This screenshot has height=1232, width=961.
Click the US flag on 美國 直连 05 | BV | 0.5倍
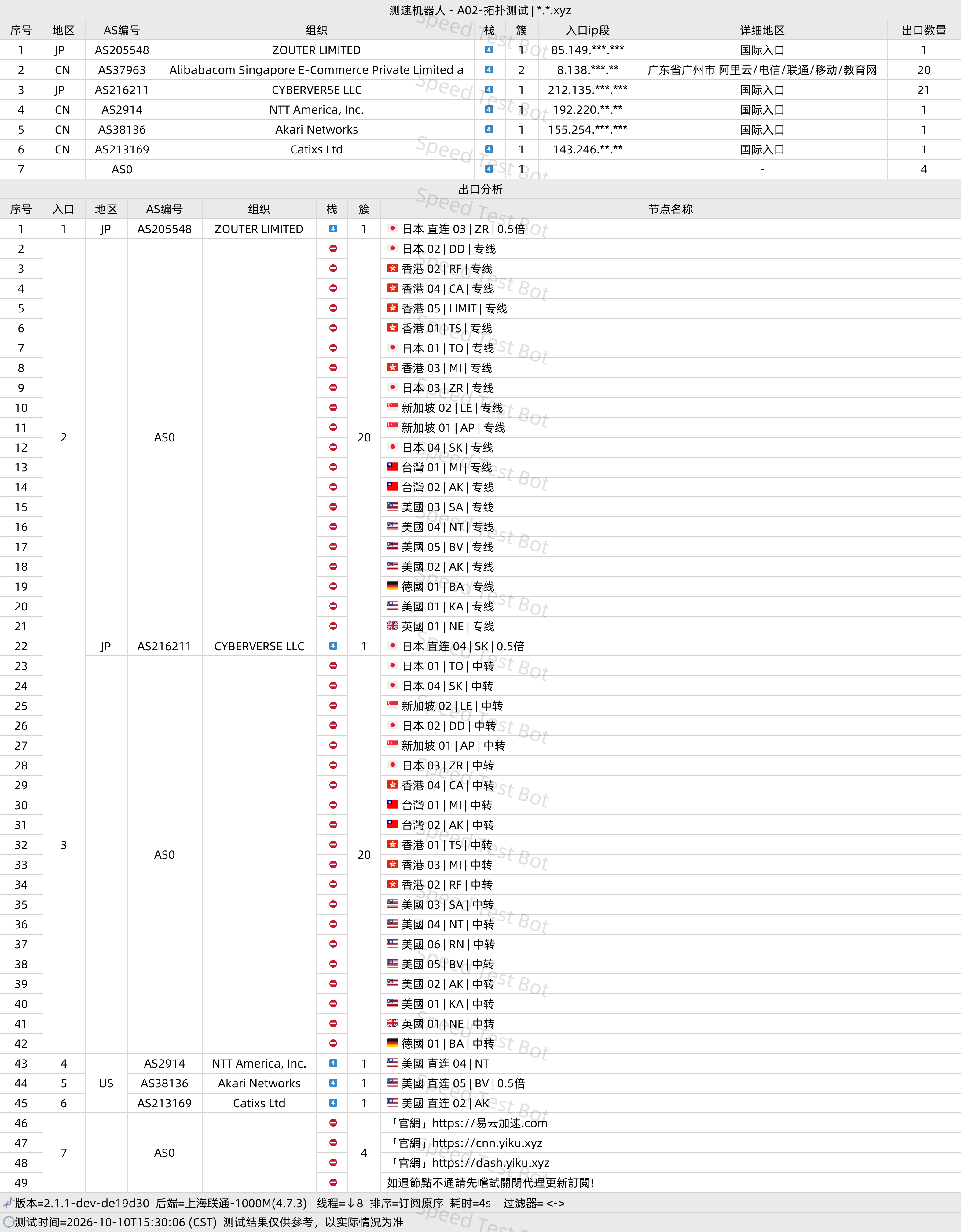[393, 1083]
